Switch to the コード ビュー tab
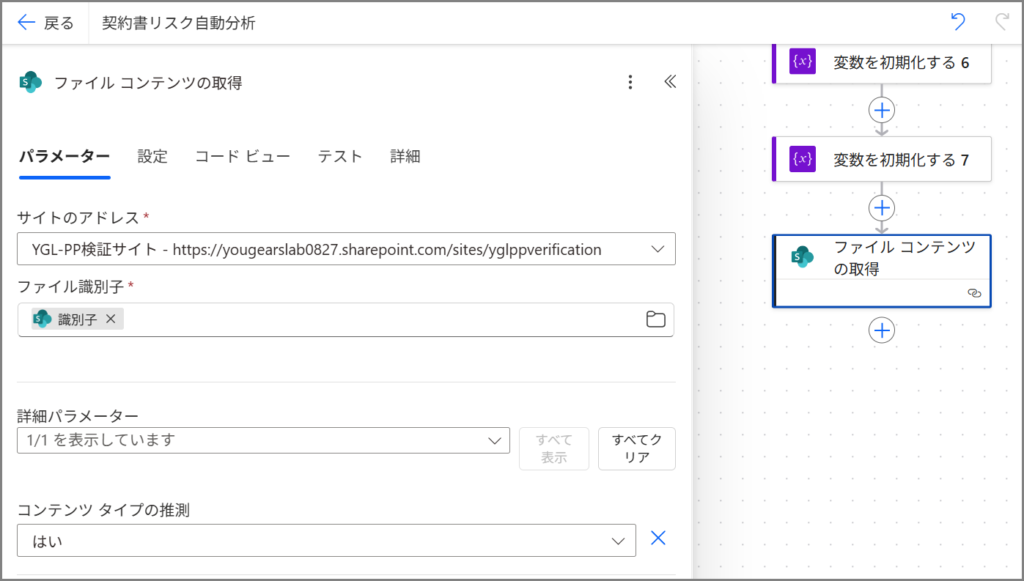The height and width of the screenshot is (581, 1024). [242, 156]
